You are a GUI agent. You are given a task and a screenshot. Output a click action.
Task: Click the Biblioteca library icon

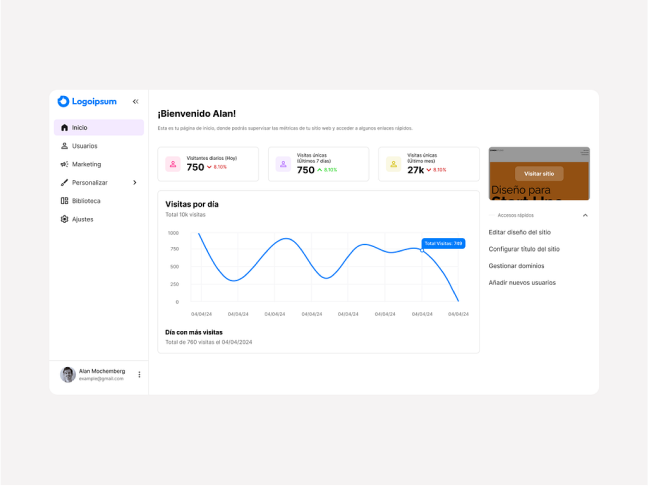[65, 201]
